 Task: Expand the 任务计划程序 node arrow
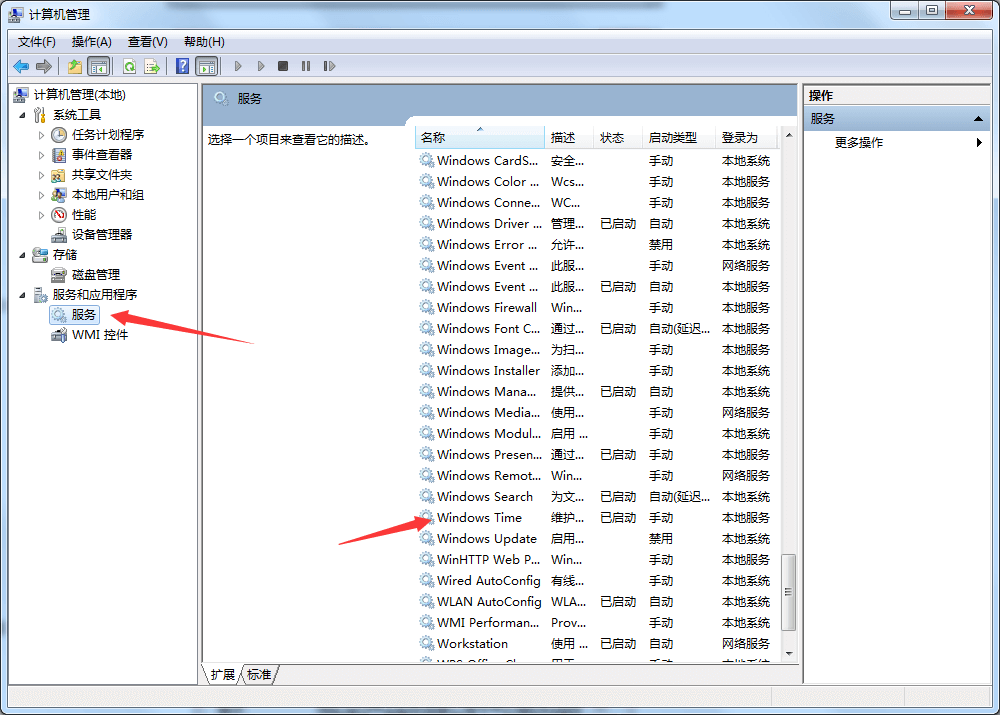coord(41,135)
